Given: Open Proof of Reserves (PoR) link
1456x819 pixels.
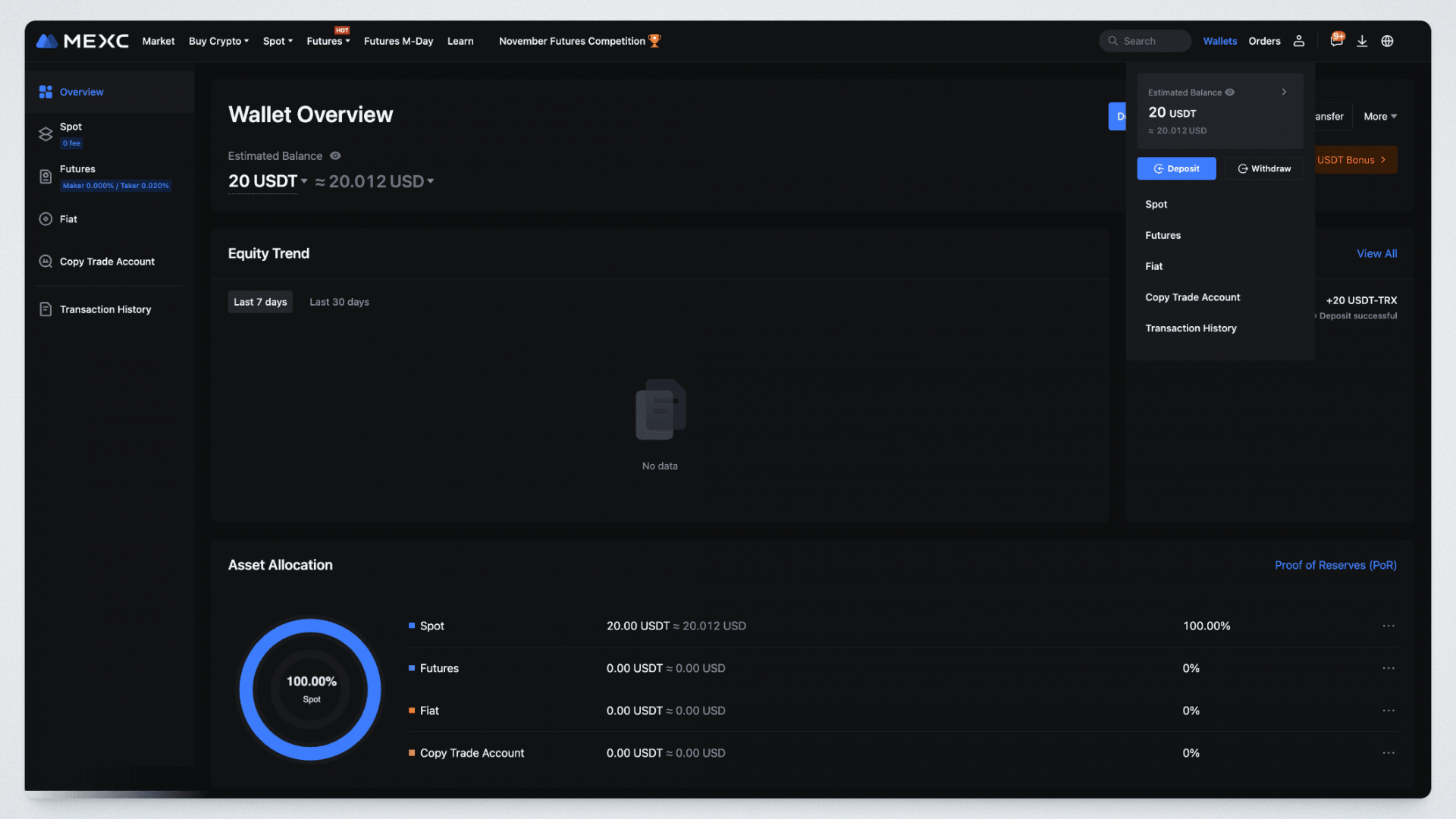Looking at the screenshot, I should tap(1335, 565).
